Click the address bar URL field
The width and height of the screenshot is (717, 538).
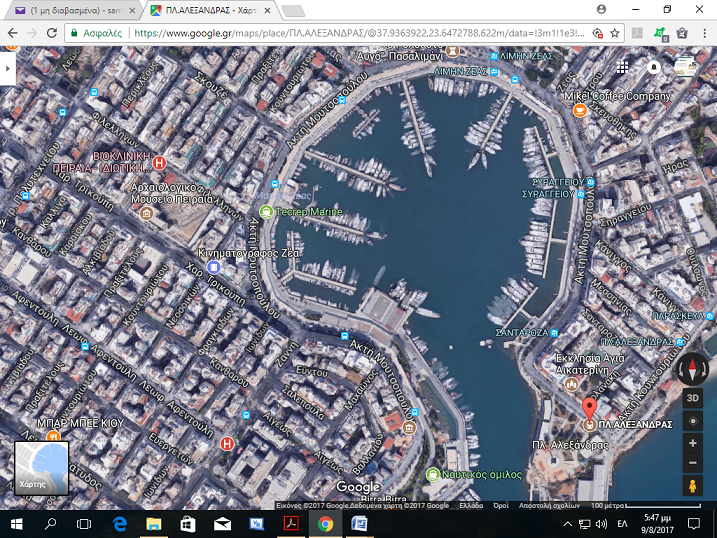[x=359, y=33]
